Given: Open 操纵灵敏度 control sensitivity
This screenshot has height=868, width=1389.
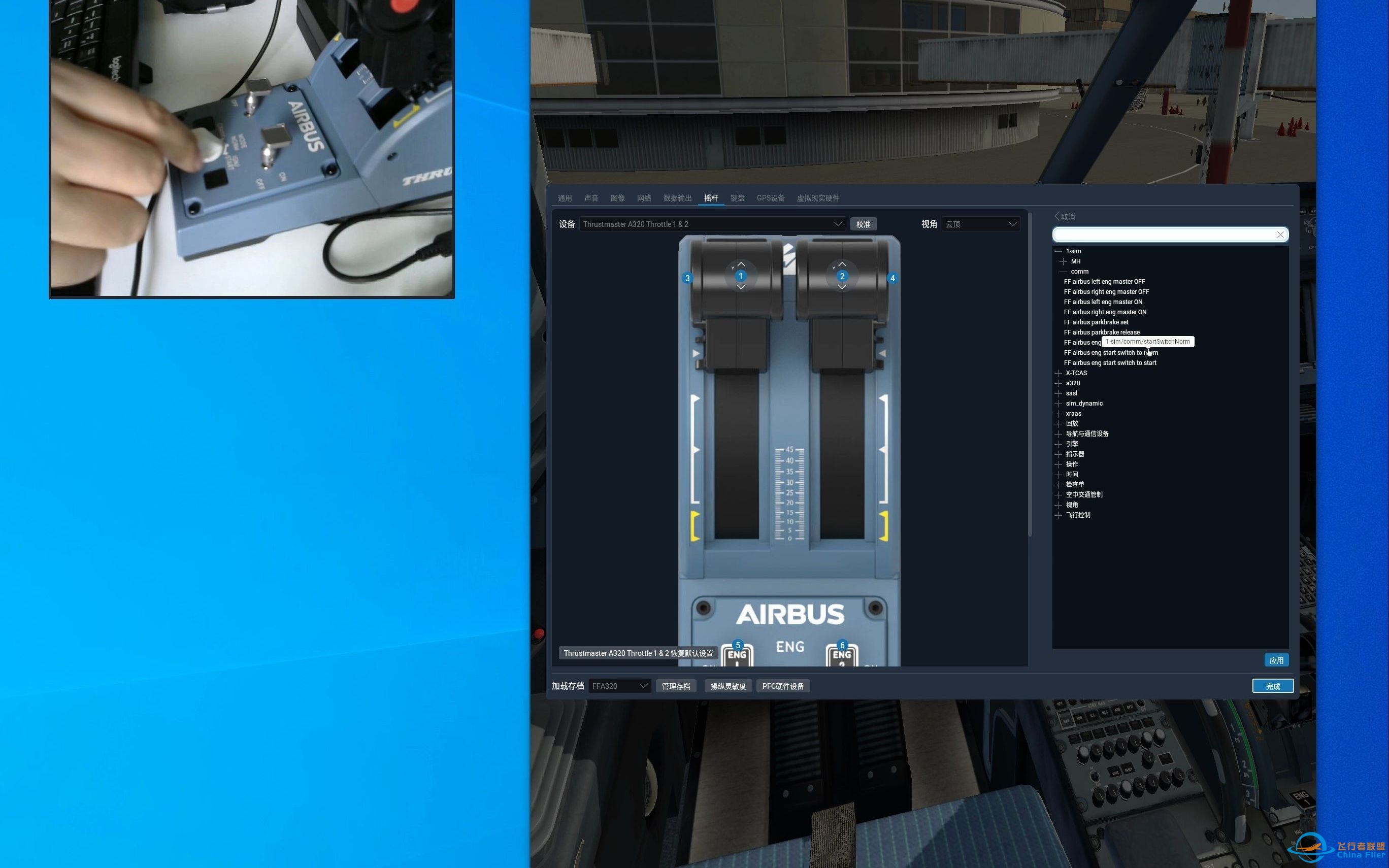Looking at the screenshot, I should coord(729,687).
